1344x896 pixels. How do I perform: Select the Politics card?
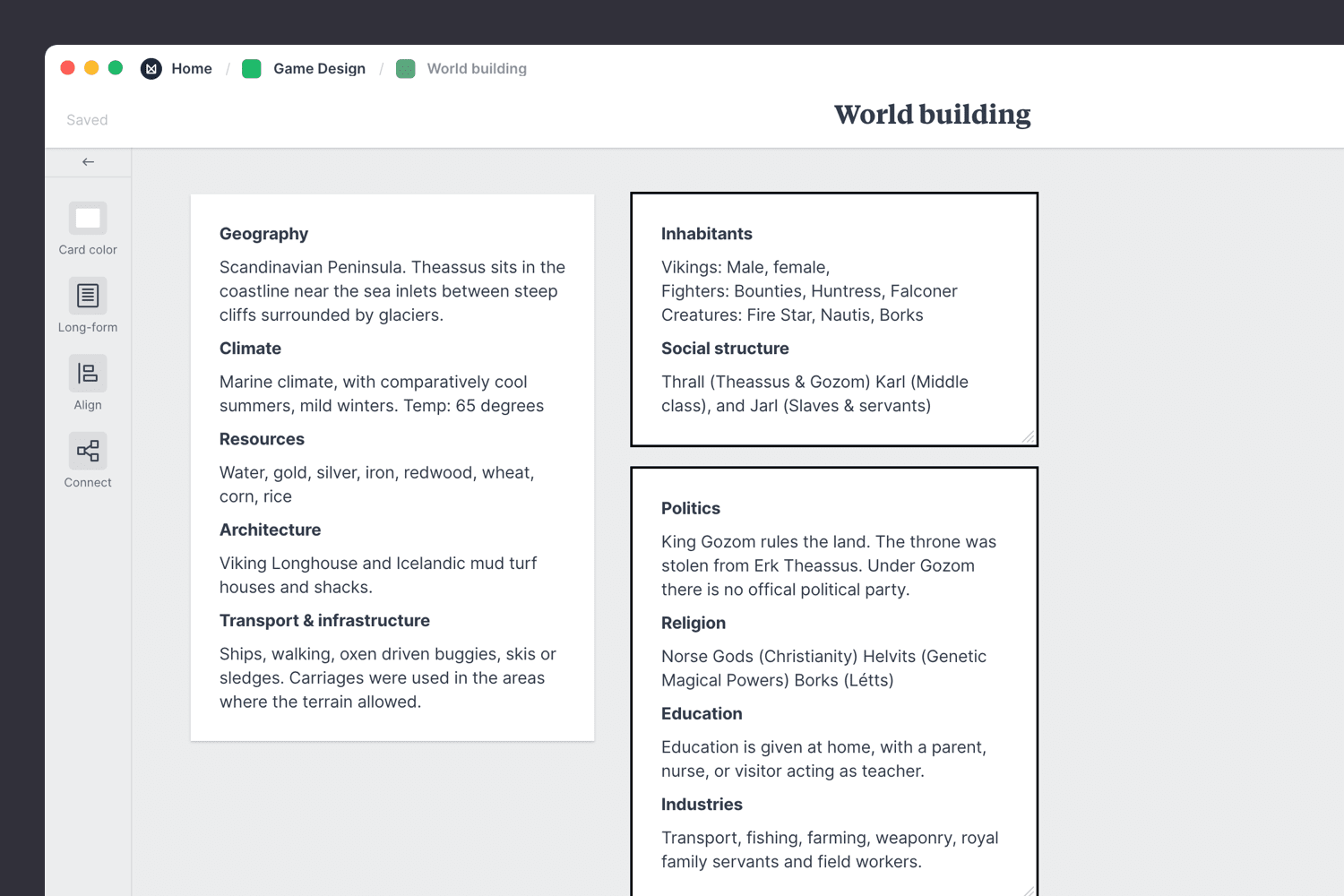pos(833,681)
